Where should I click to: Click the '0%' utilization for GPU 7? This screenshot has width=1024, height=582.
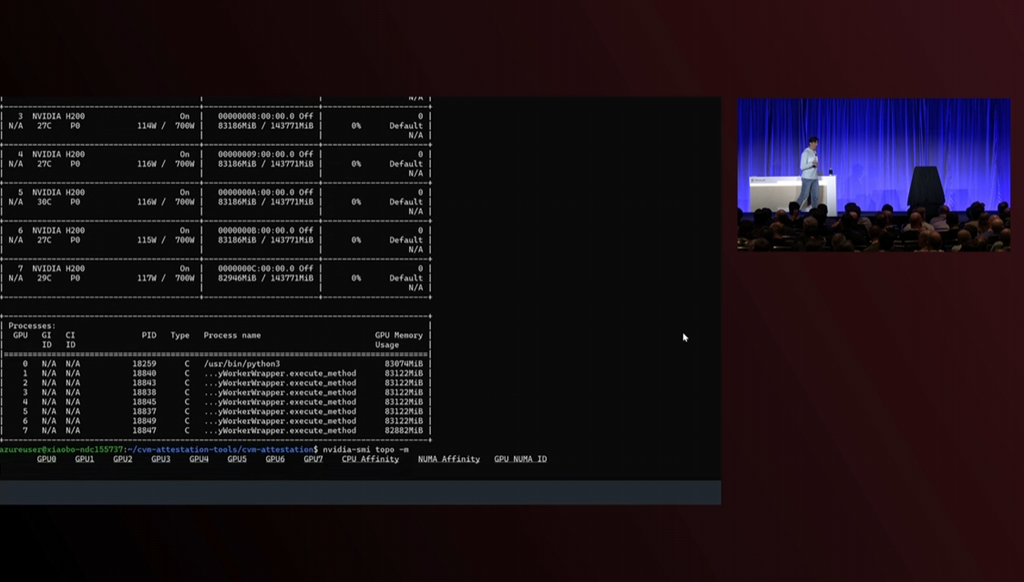pos(356,278)
